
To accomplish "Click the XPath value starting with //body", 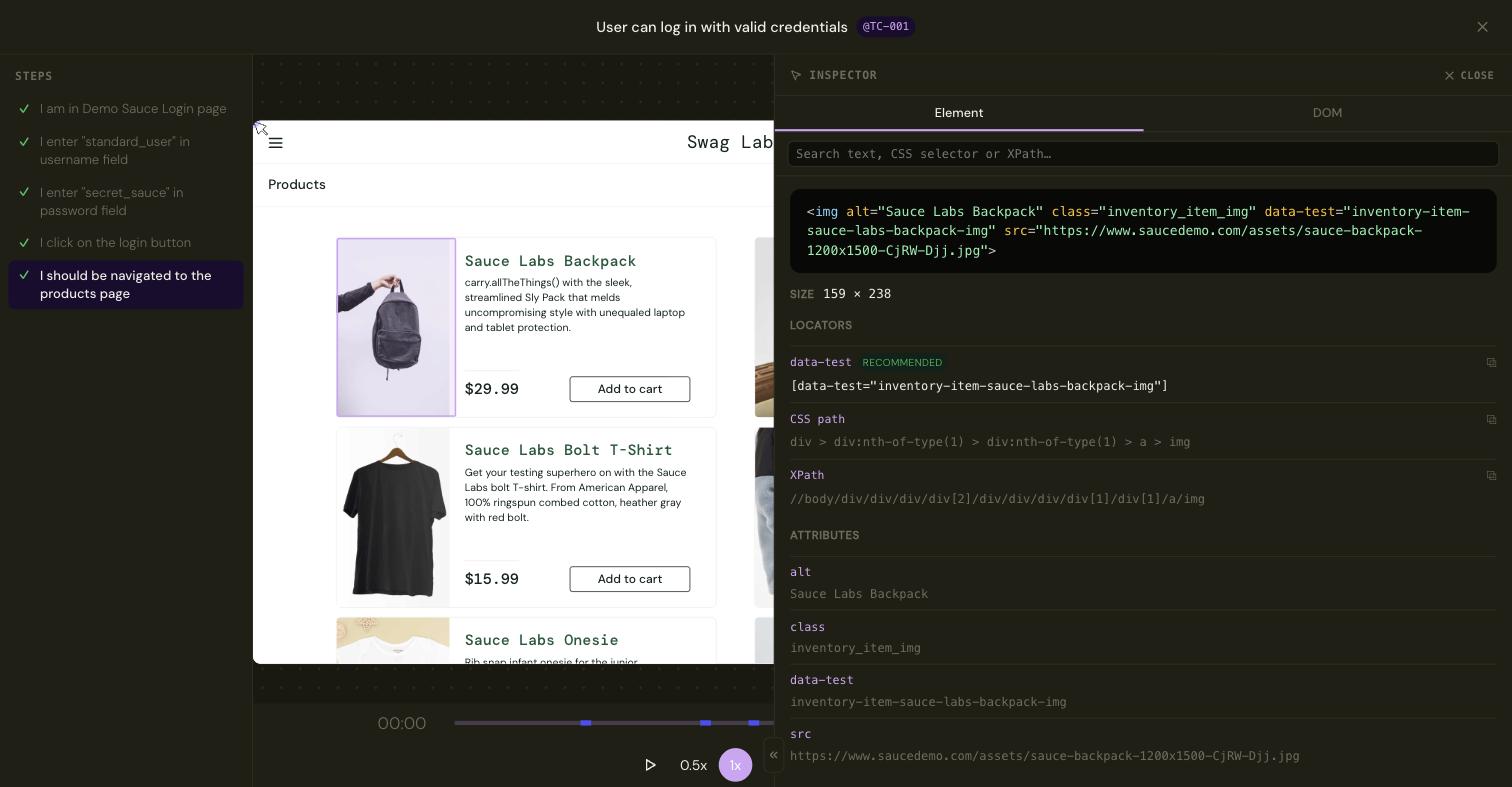I will coord(997,499).
